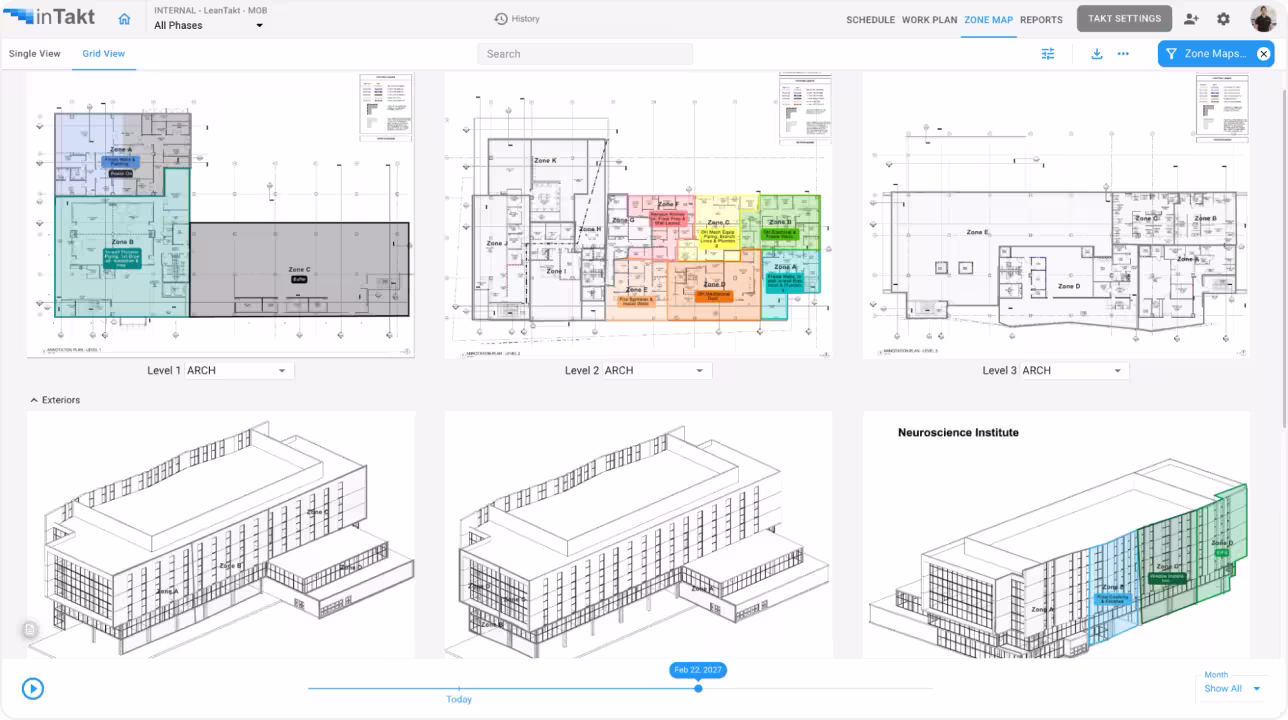This screenshot has width=1288, height=720.
Task: Open the All Phases dropdown
Action: pyautogui.click(x=209, y=26)
